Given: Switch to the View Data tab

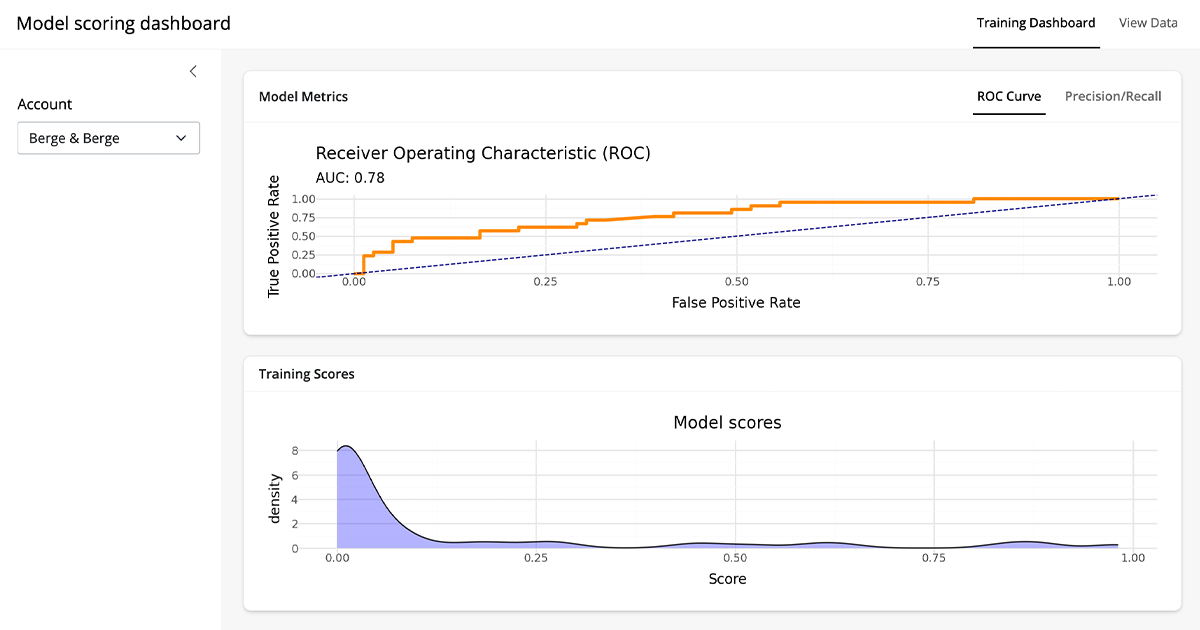Looking at the screenshot, I should tap(1147, 23).
